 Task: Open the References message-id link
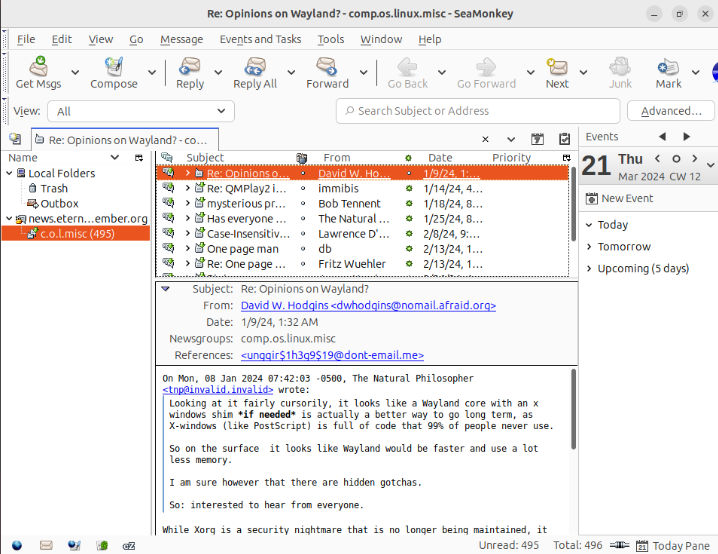click(332, 355)
